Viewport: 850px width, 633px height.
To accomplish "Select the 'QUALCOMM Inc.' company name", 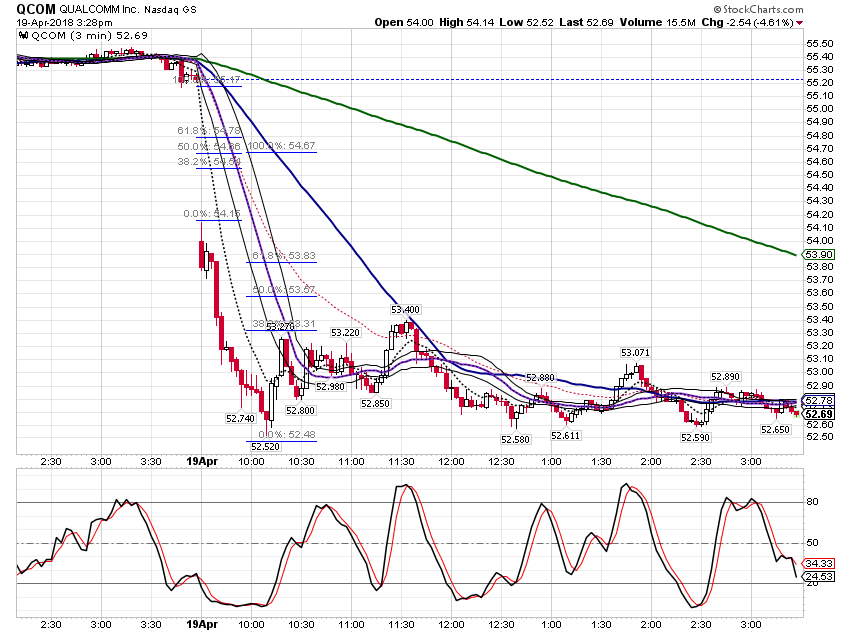I will [x=99, y=10].
